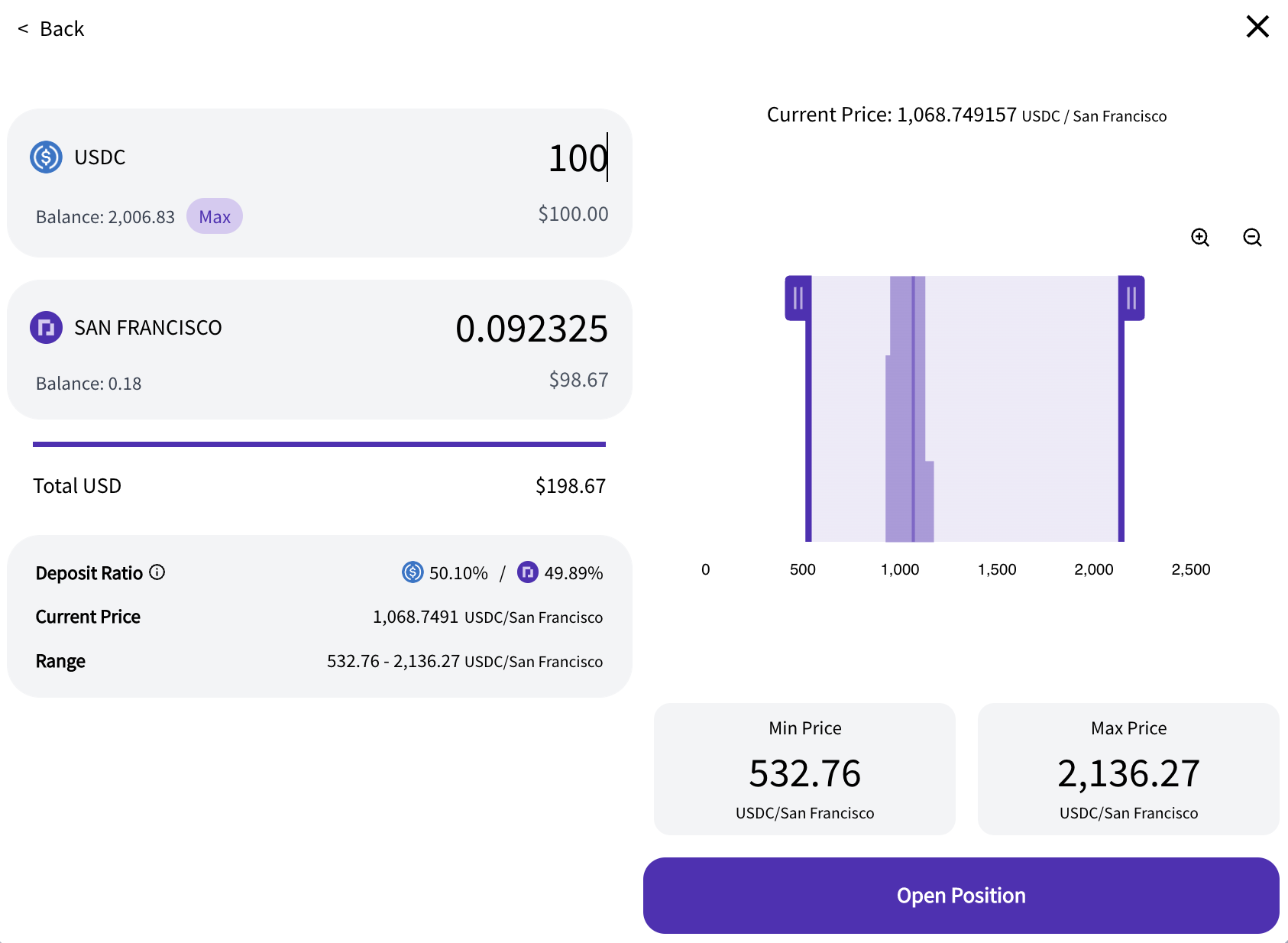Click the San Francisco token icon
Screen dimensions: 1288x943
pyautogui.click(x=46, y=328)
